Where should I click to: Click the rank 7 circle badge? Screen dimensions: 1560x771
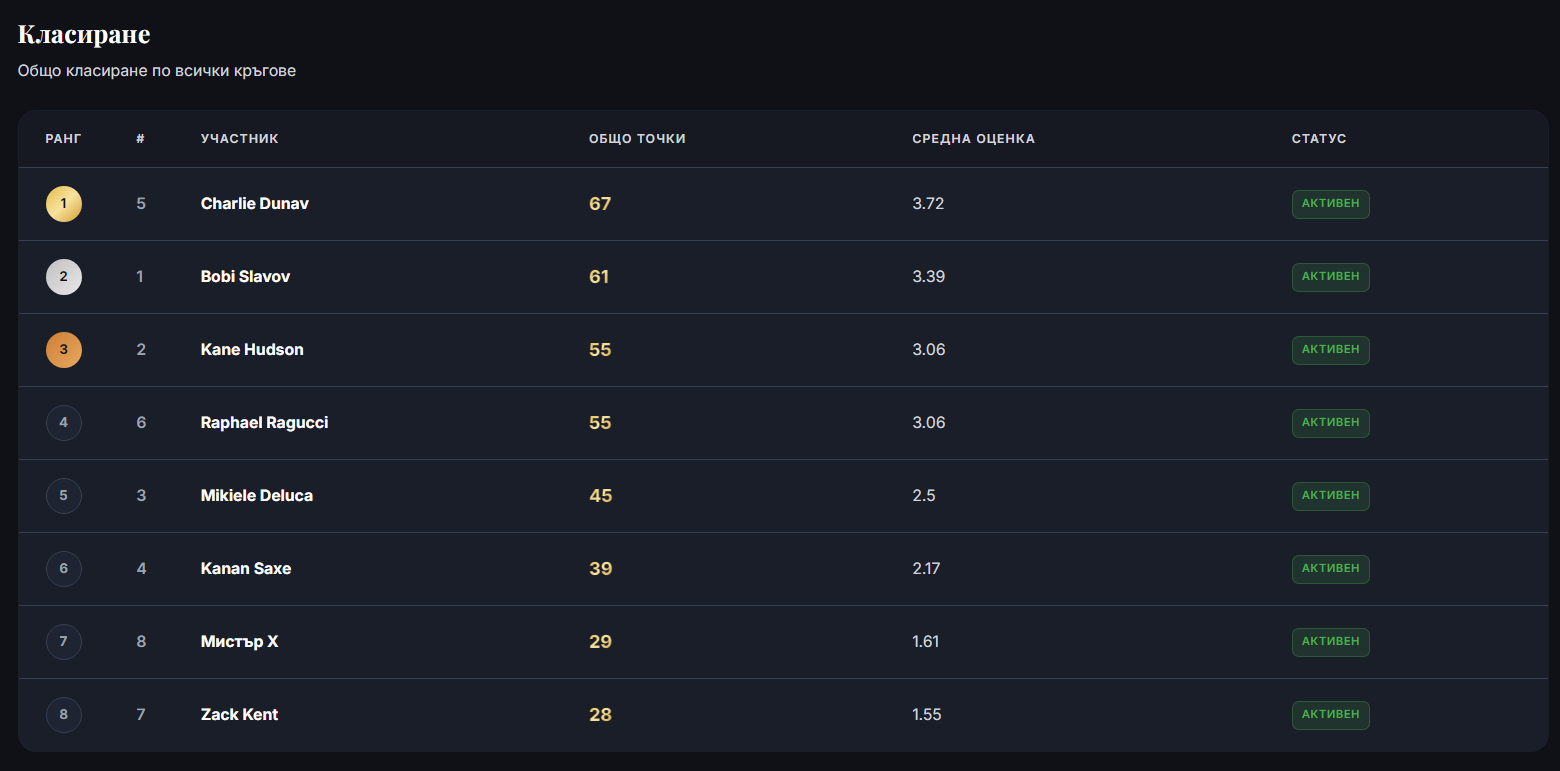point(64,642)
